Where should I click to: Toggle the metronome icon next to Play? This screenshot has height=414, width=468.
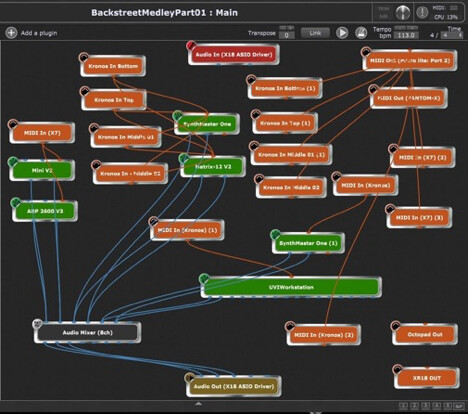[x=361, y=33]
